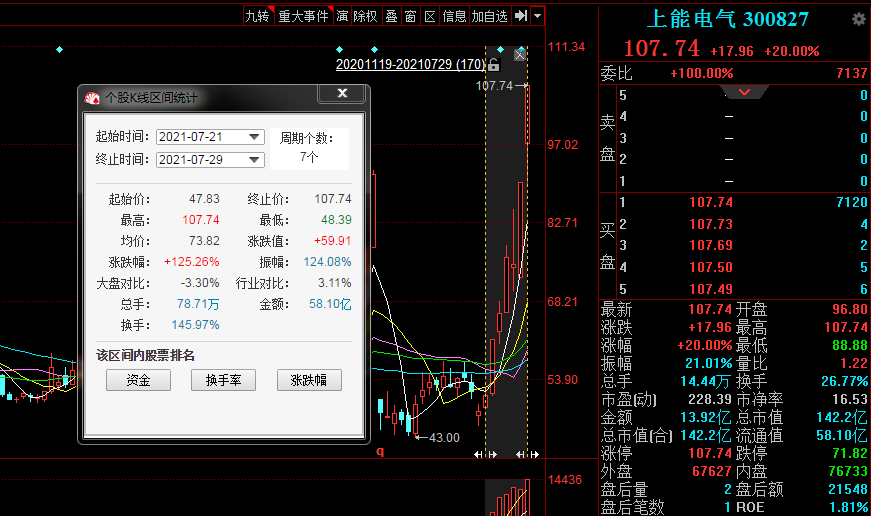
Task: Click the stock title 上能电气 300827
Action: click(x=728, y=19)
